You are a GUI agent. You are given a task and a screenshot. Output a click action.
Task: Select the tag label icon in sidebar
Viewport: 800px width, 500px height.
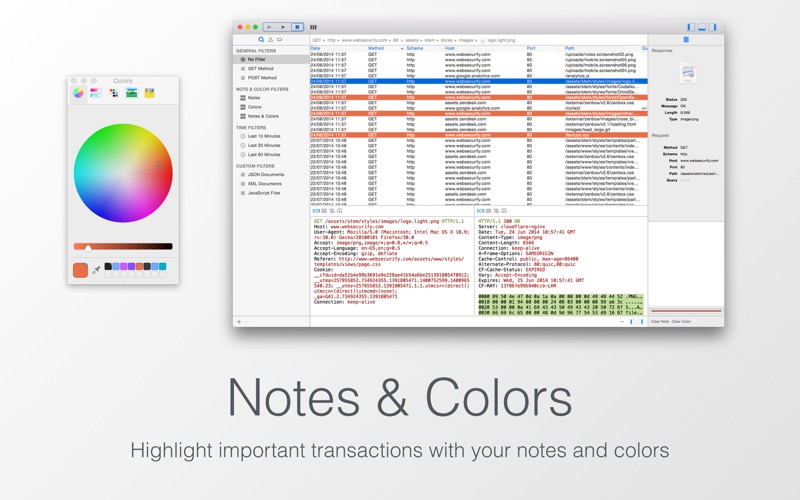click(x=280, y=39)
